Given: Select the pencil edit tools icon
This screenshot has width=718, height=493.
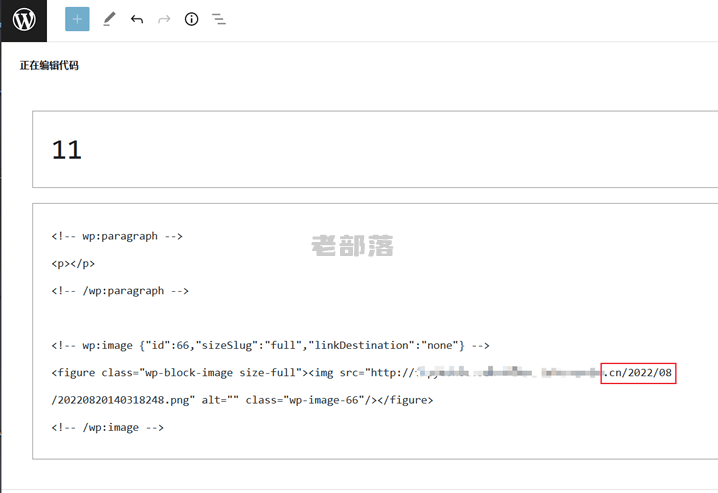Looking at the screenshot, I should pos(109,19).
